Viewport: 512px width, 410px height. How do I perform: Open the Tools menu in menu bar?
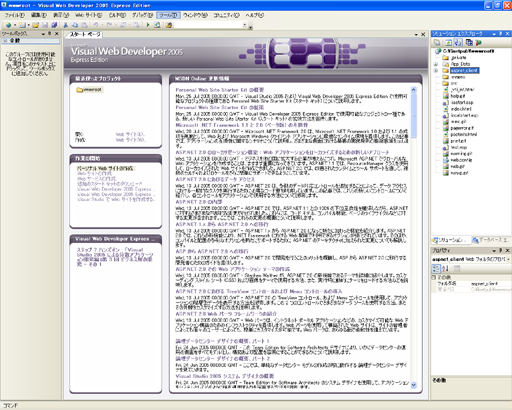168,15
